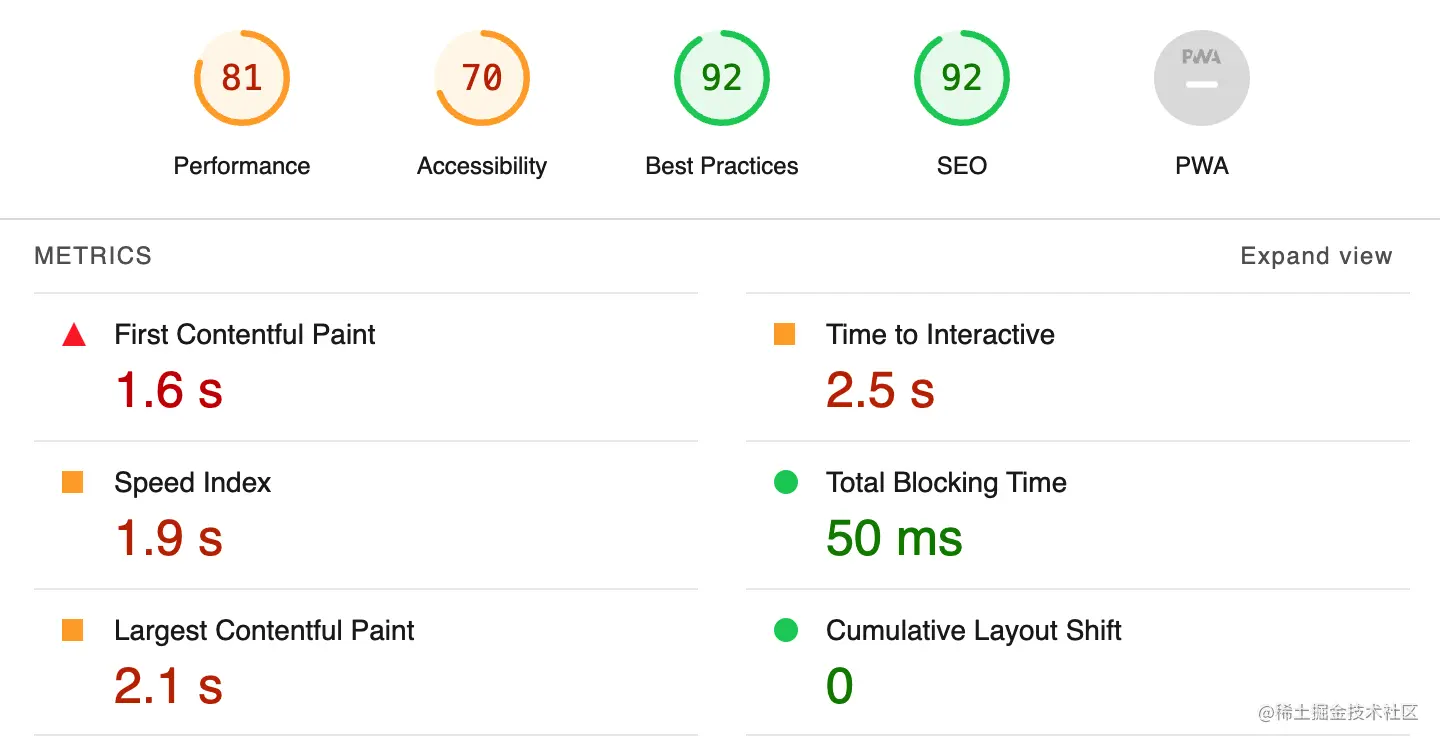1440x744 pixels.
Task: Click the SEO score gauge showing 92
Action: [961, 78]
